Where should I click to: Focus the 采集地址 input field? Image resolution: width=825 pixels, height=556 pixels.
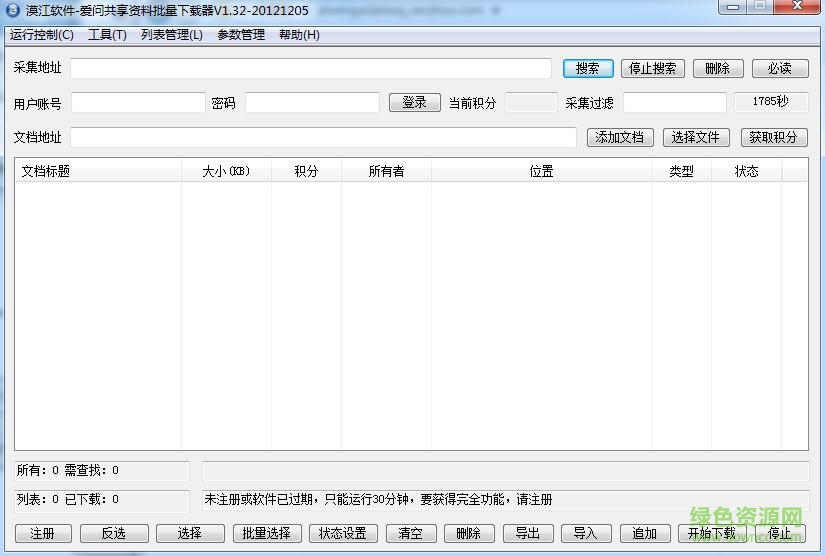pyautogui.click(x=310, y=68)
